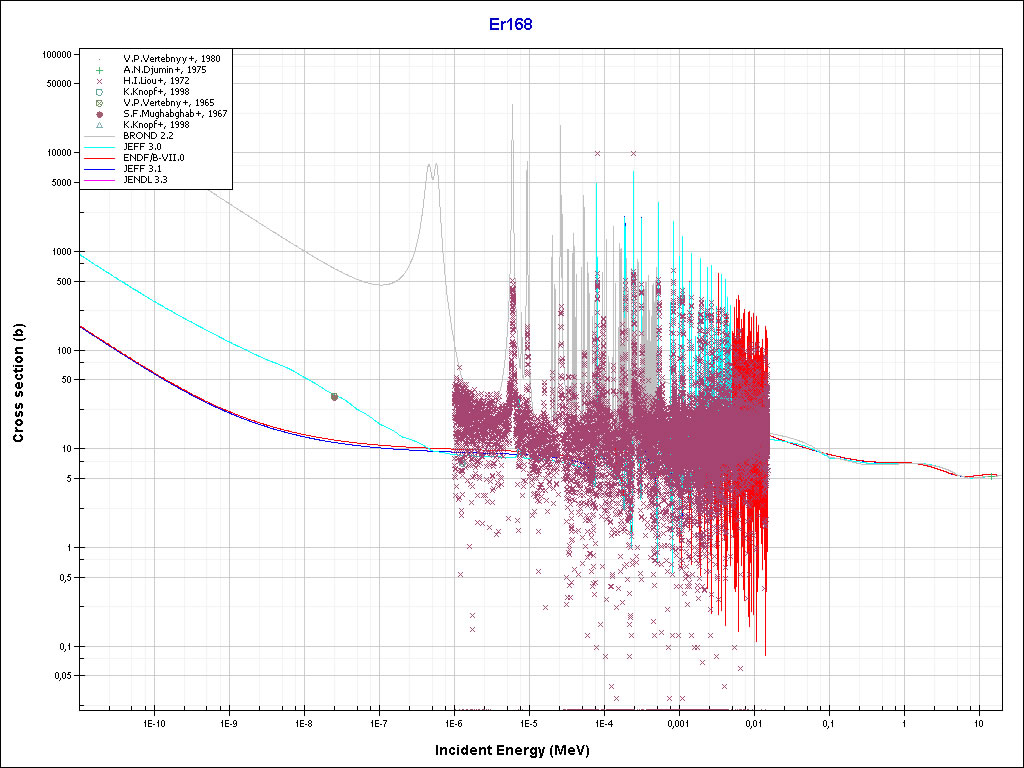Click the Er168 chart title
This screenshot has width=1024, height=768.
point(512,24)
